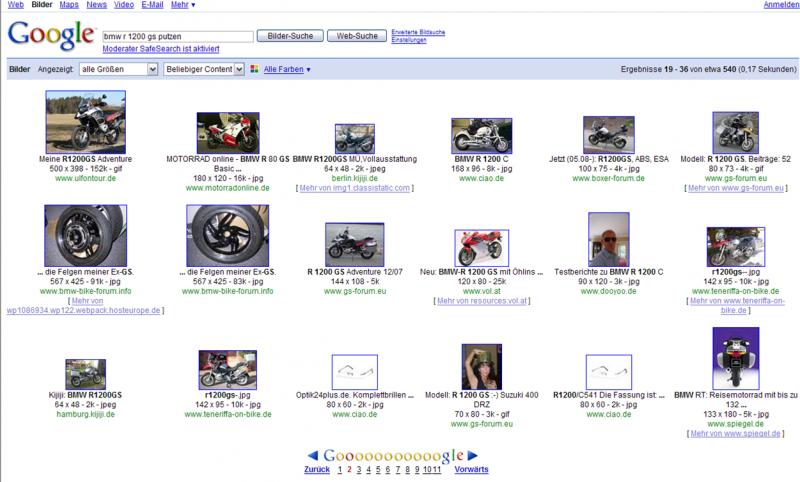Open the Beliebiger Content dropdown

coord(205,70)
